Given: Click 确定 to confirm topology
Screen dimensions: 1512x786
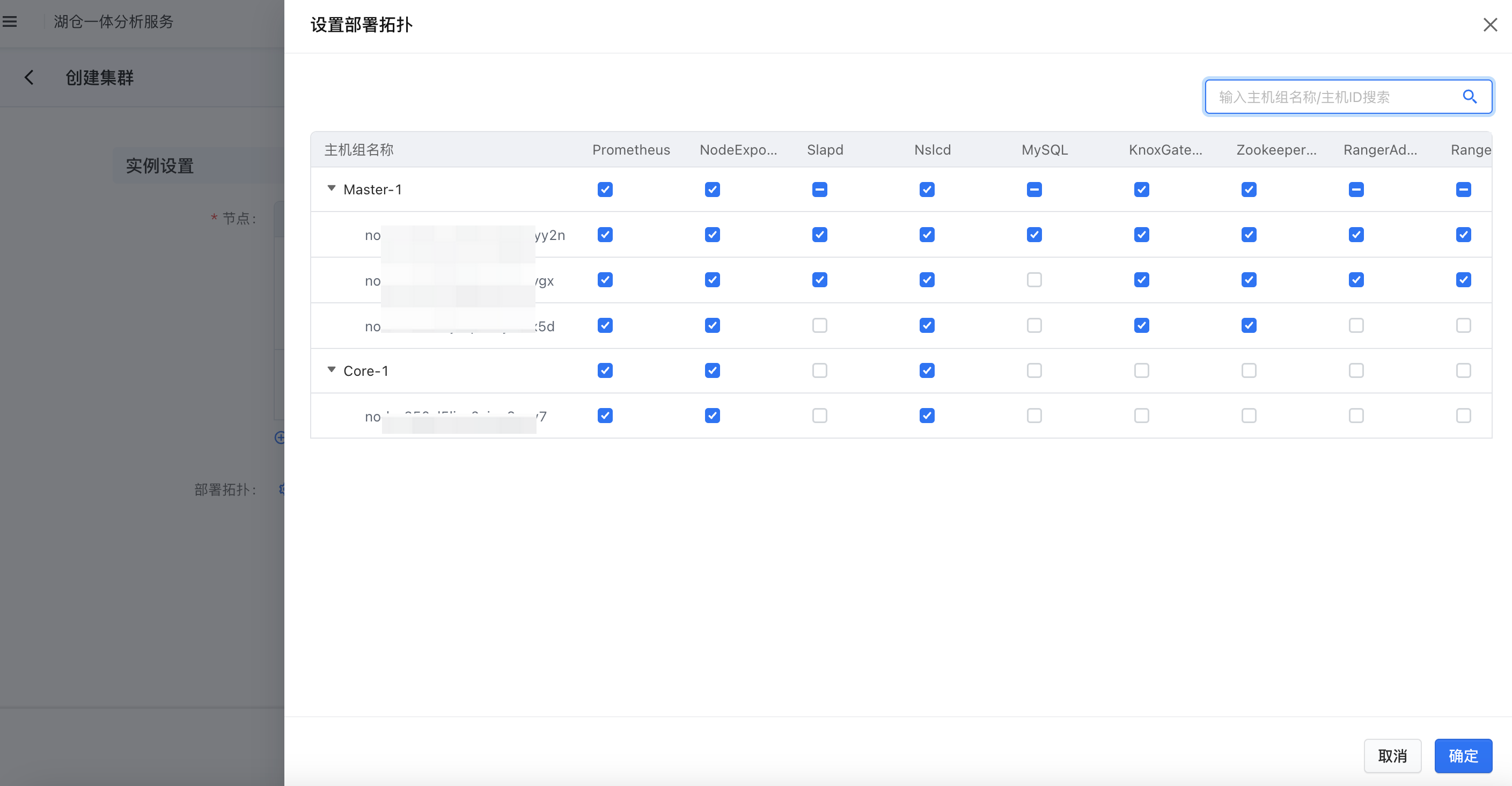Looking at the screenshot, I should pyautogui.click(x=1463, y=755).
